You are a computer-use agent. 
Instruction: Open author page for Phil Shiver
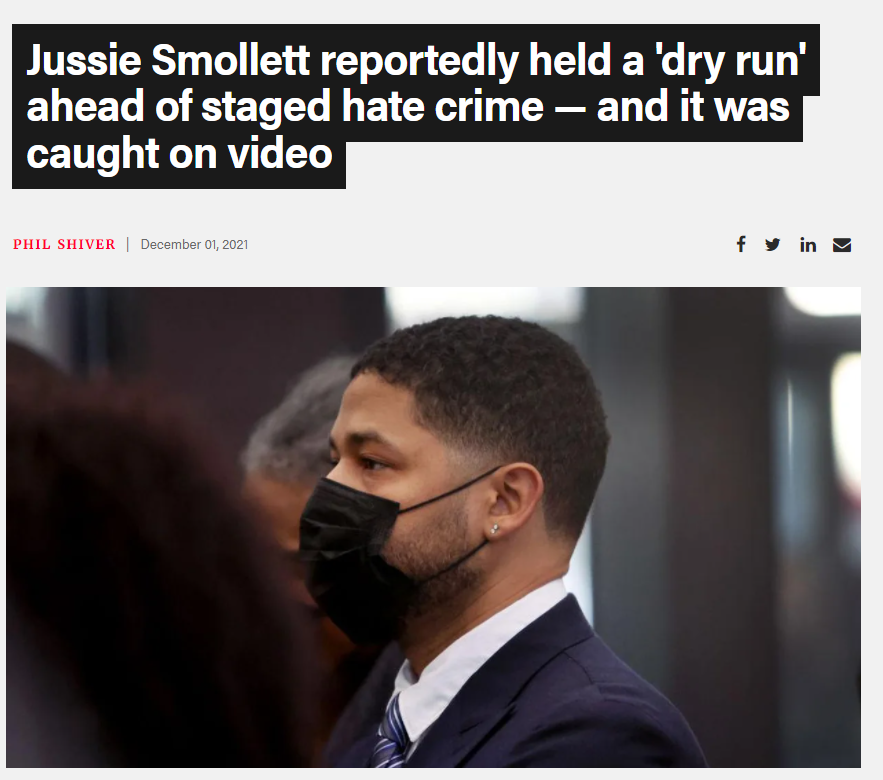(64, 244)
